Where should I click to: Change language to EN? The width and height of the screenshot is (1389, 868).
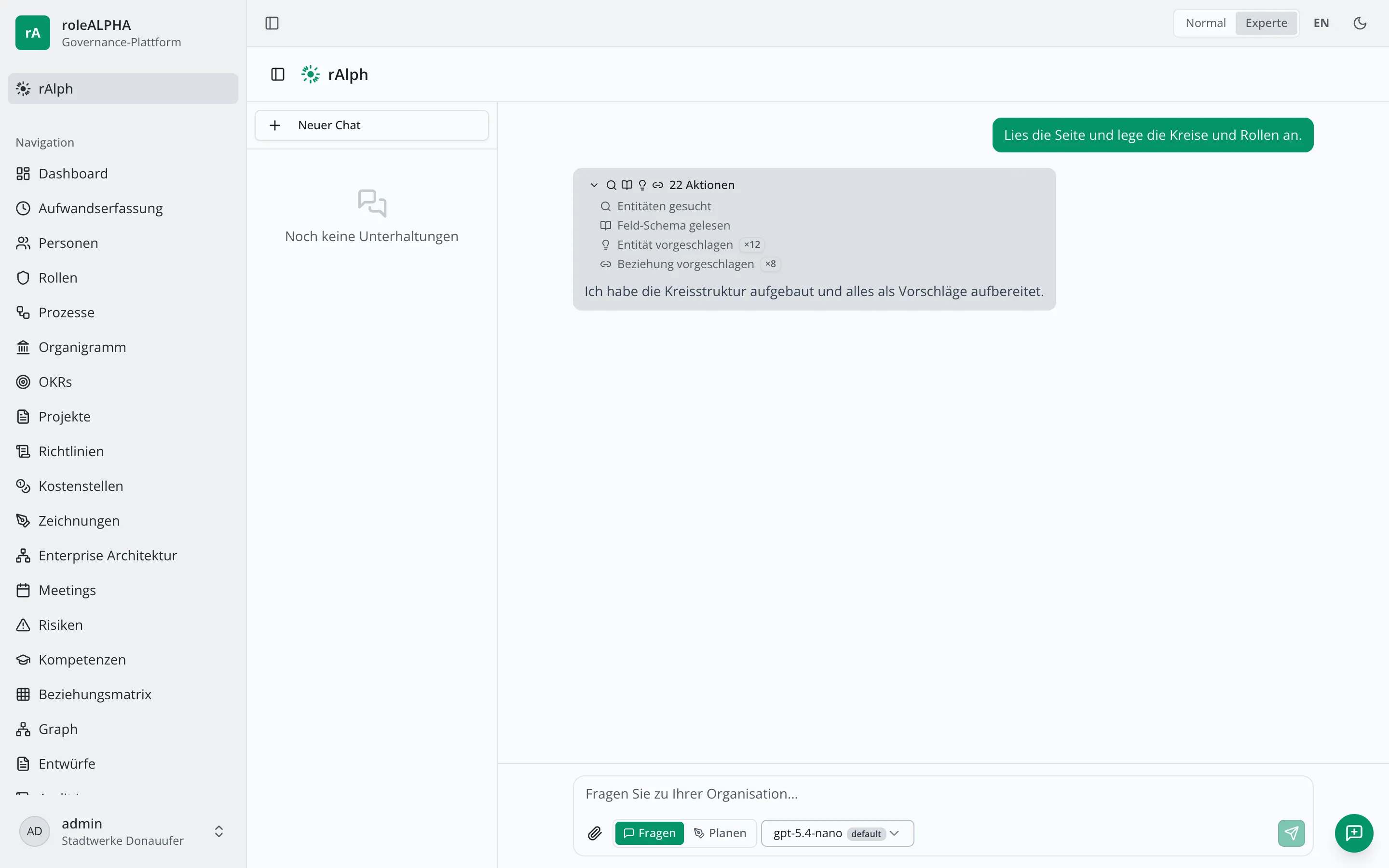(x=1321, y=23)
